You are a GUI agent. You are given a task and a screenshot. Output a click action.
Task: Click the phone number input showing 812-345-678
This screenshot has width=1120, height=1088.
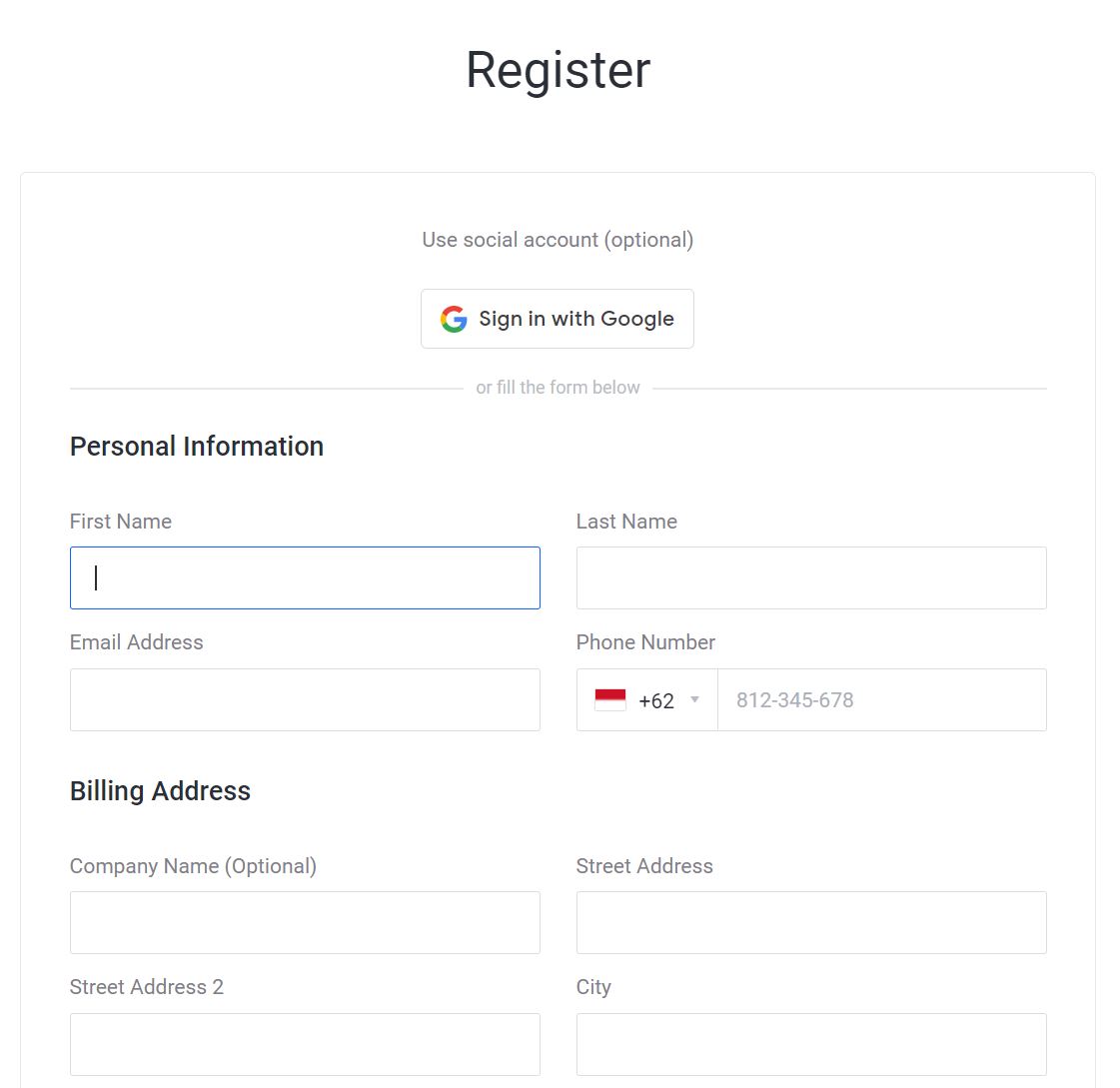coord(882,699)
